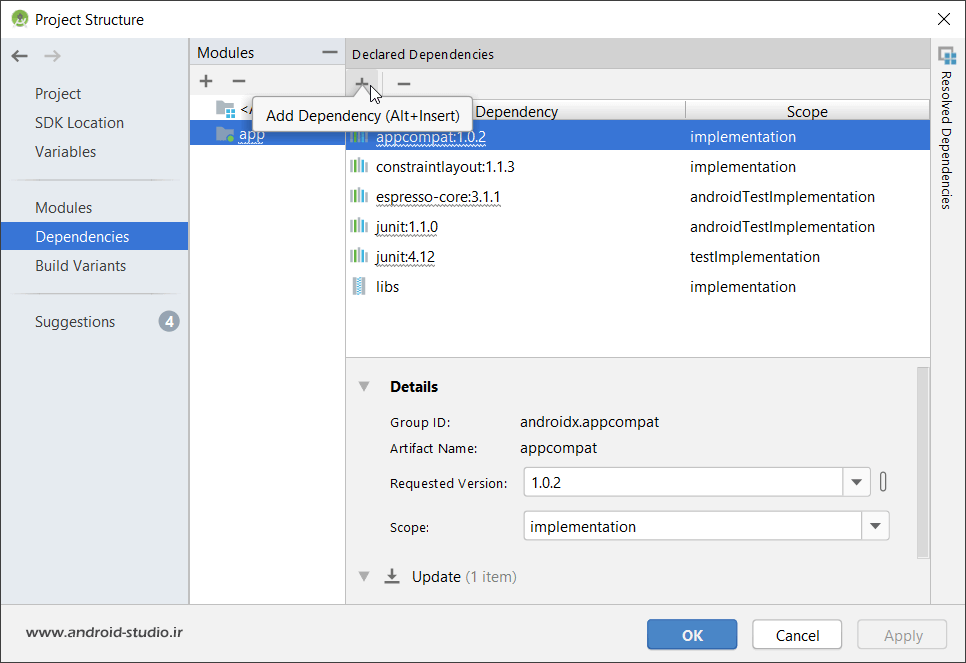Viewport: 966px width, 663px height.
Task: Open the Modules page in sidebar
Action: (63, 208)
